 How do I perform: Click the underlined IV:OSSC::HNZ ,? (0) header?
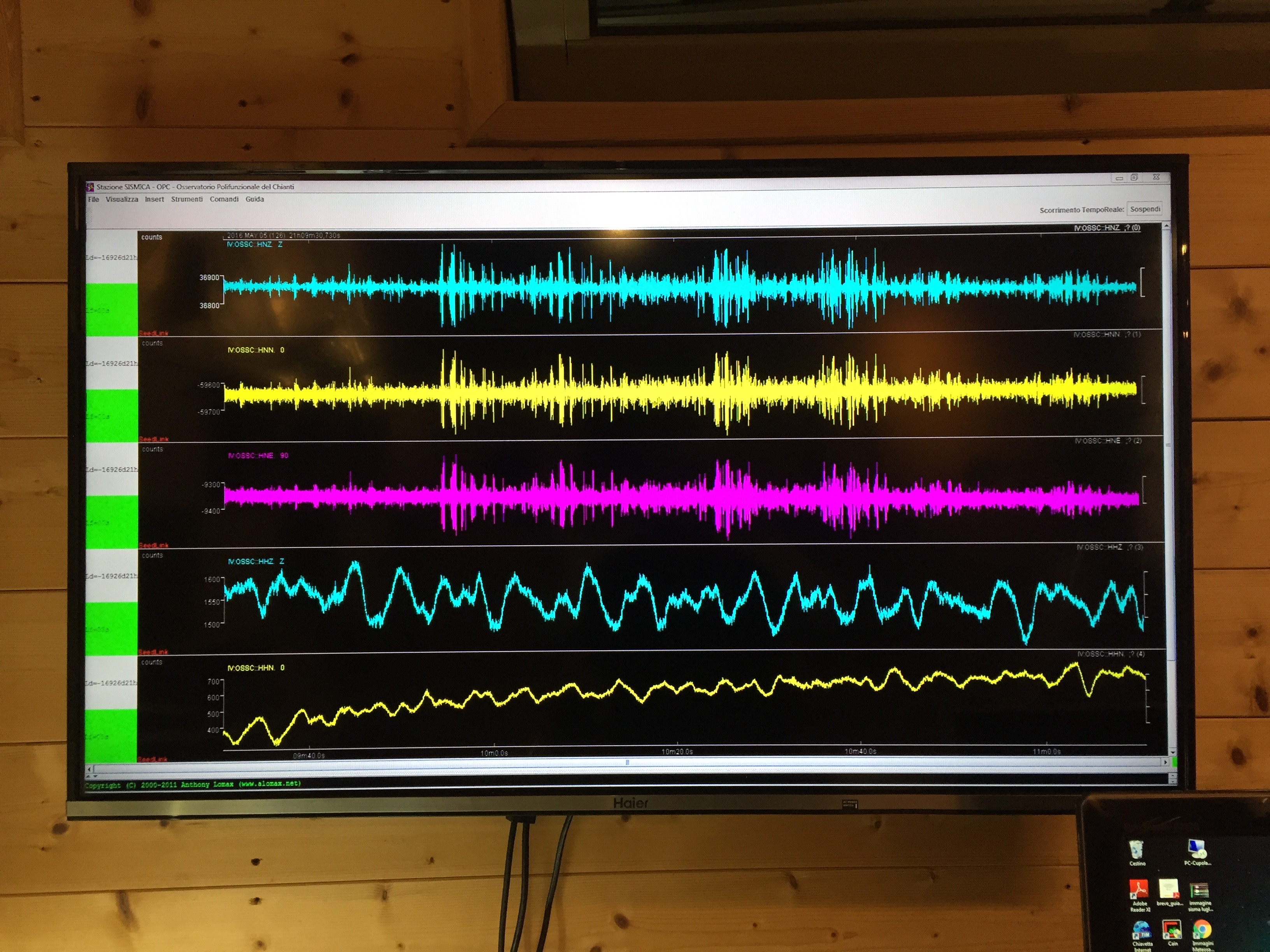(1107, 228)
